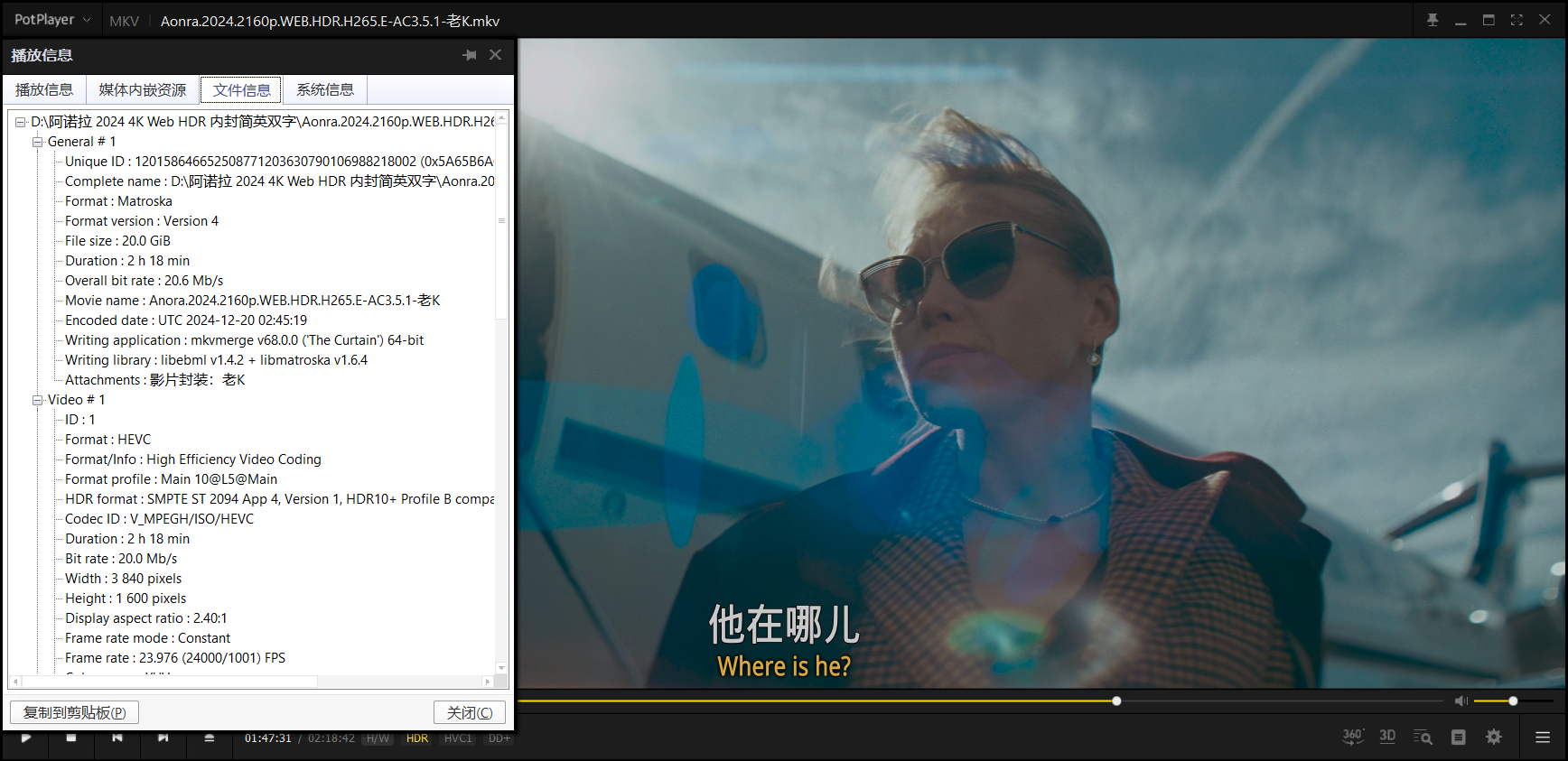Toggle 3D video mode
Screen dimensions: 1568x761
click(1387, 737)
